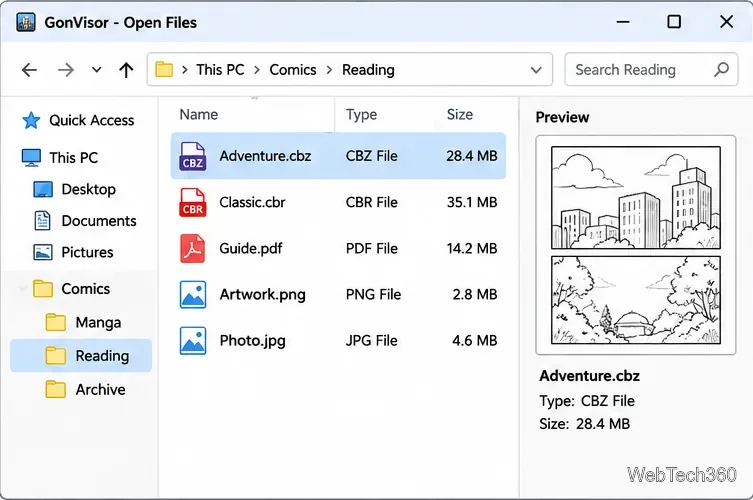Click the 2.8 MB size cell
This screenshot has width=753, height=500.
pyautogui.click(x=475, y=294)
